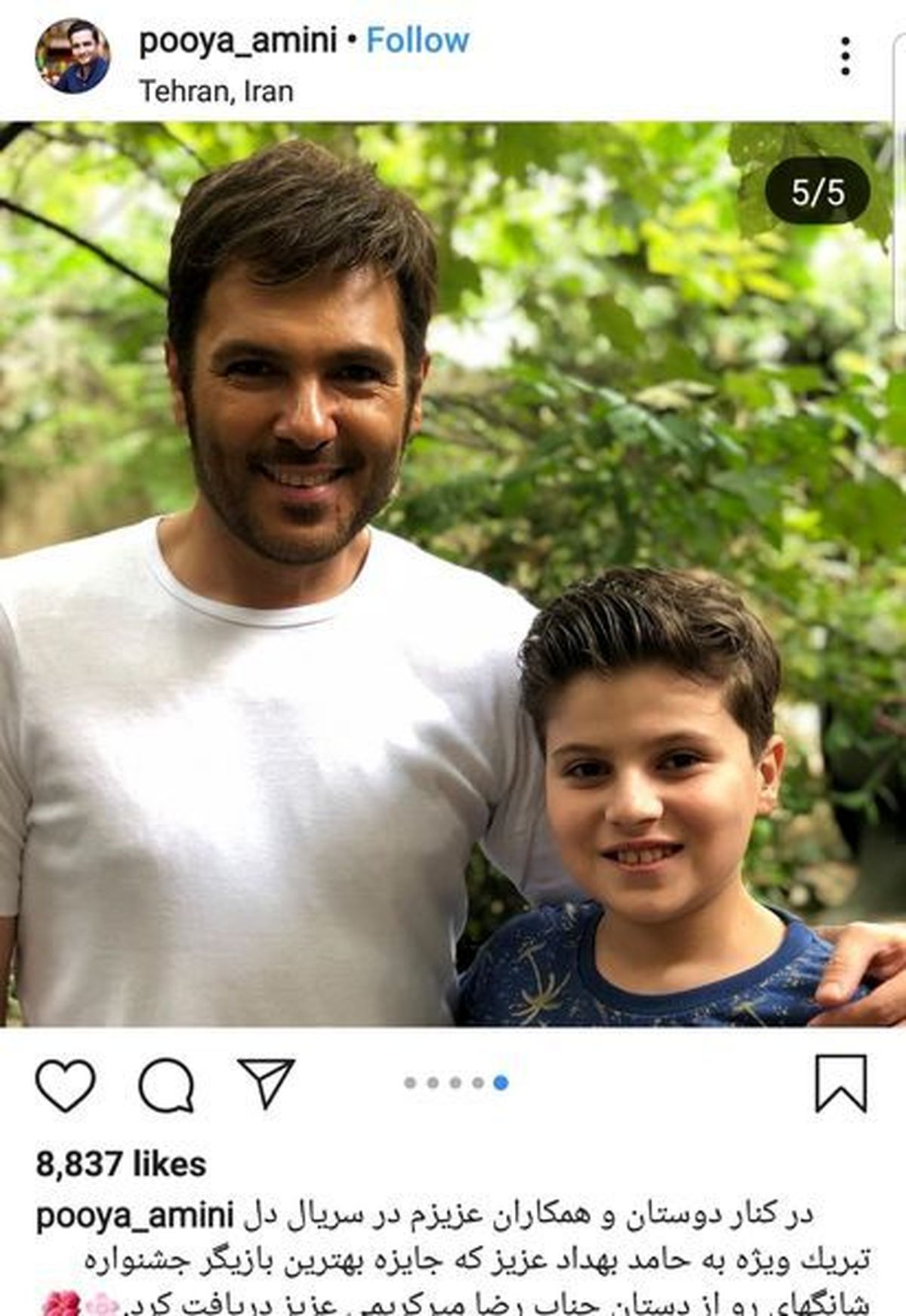This screenshot has width=906, height=1316.
Task: Tap the 5/5 slide counter badge
Action: coord(818,192)
